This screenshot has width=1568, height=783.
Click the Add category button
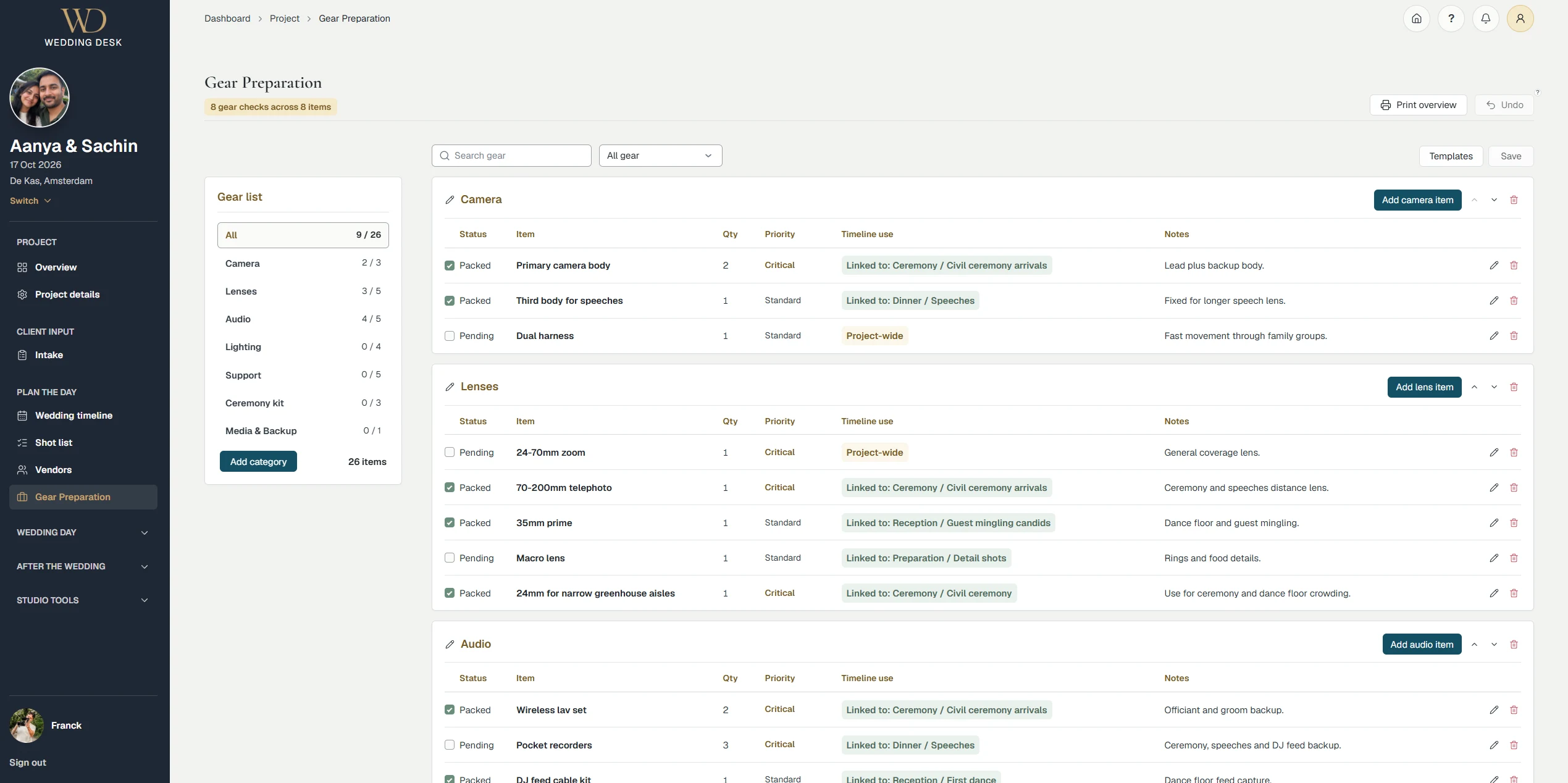click(x=258, y=462)
